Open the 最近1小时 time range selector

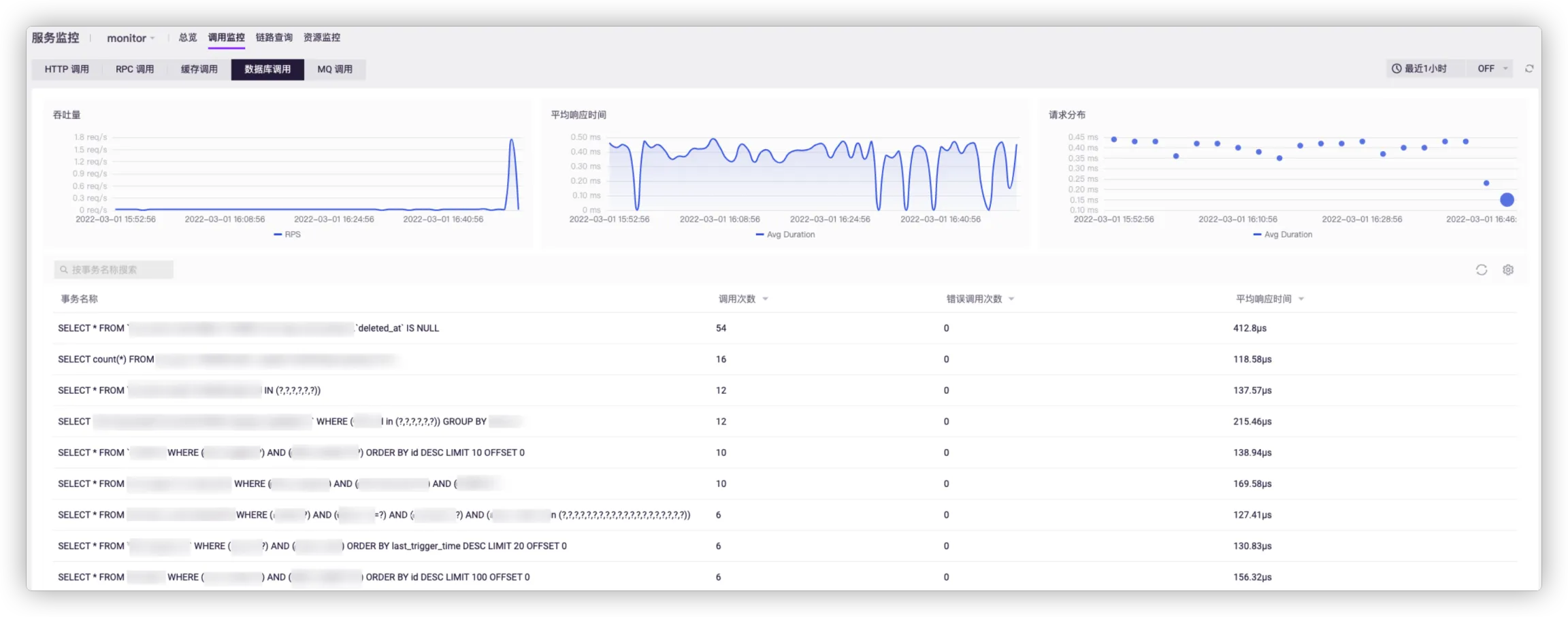(x=1425, y=69)
